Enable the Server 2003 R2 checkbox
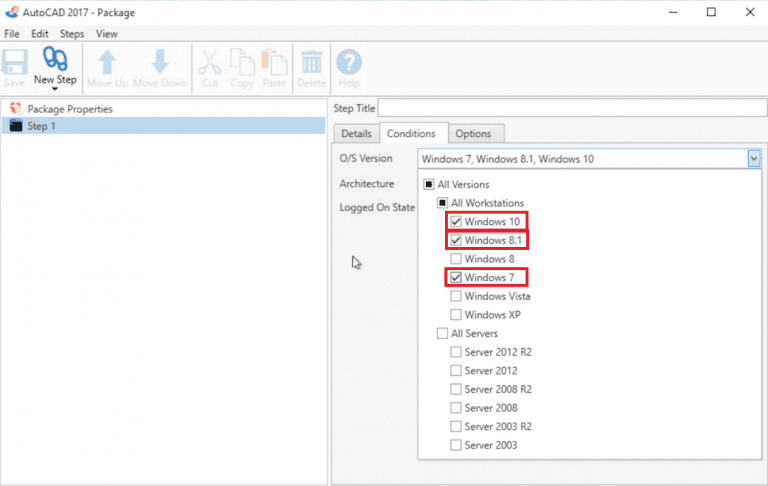Viewport: 768px width, 486px height. point(456,426)
